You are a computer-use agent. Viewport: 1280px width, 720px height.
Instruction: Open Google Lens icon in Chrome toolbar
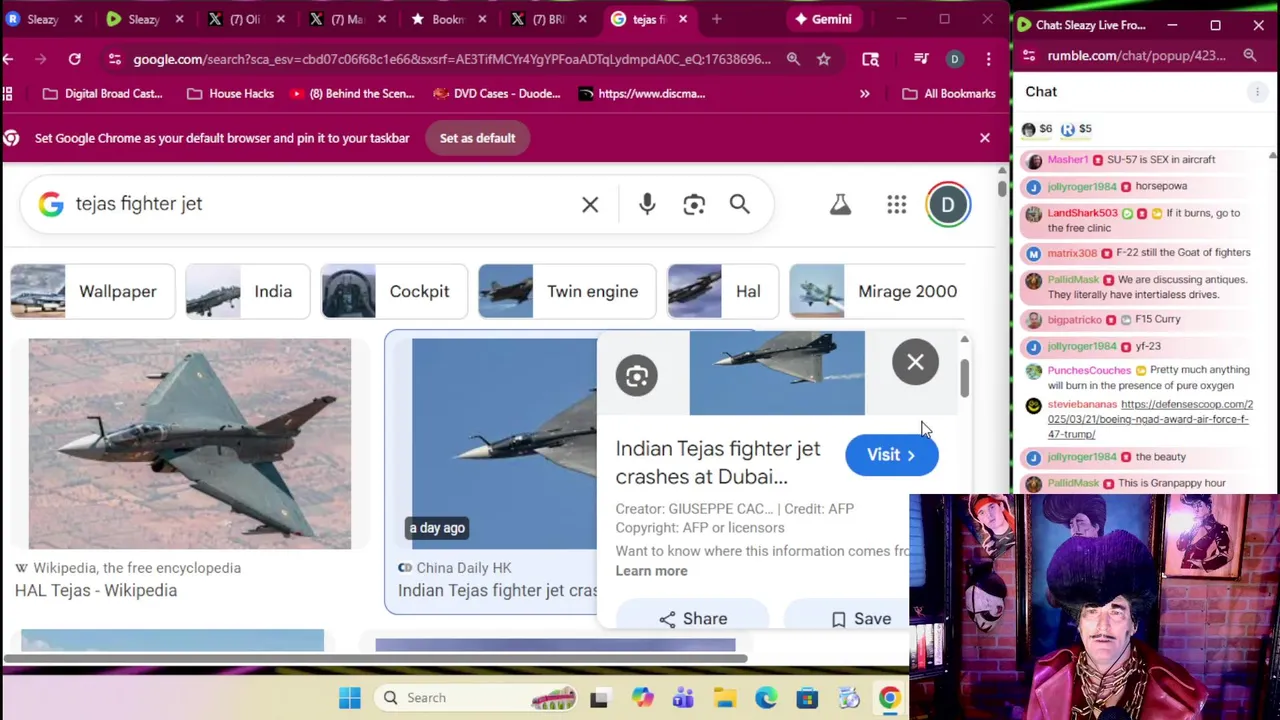coord(870,59)
